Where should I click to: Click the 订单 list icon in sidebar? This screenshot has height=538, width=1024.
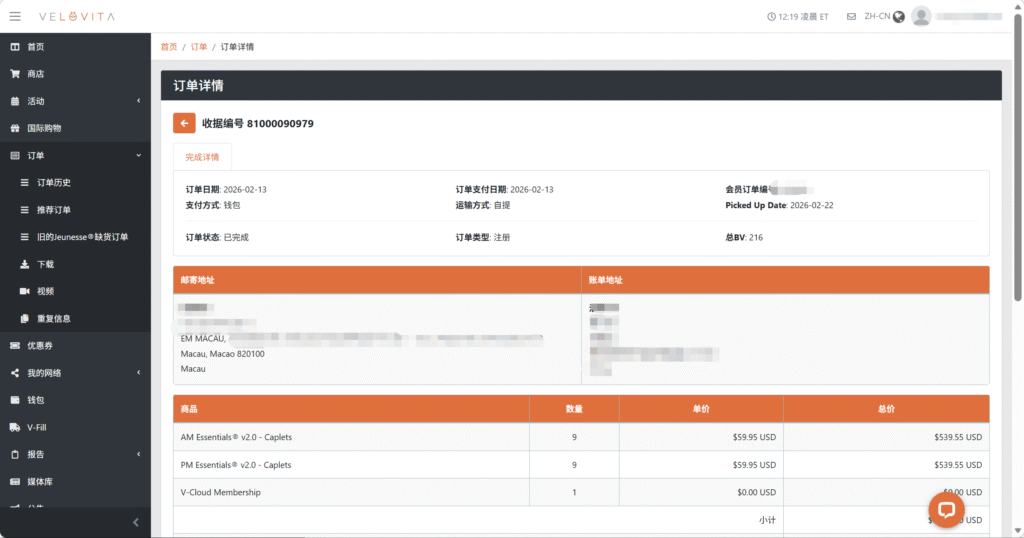tap(15, 155)
